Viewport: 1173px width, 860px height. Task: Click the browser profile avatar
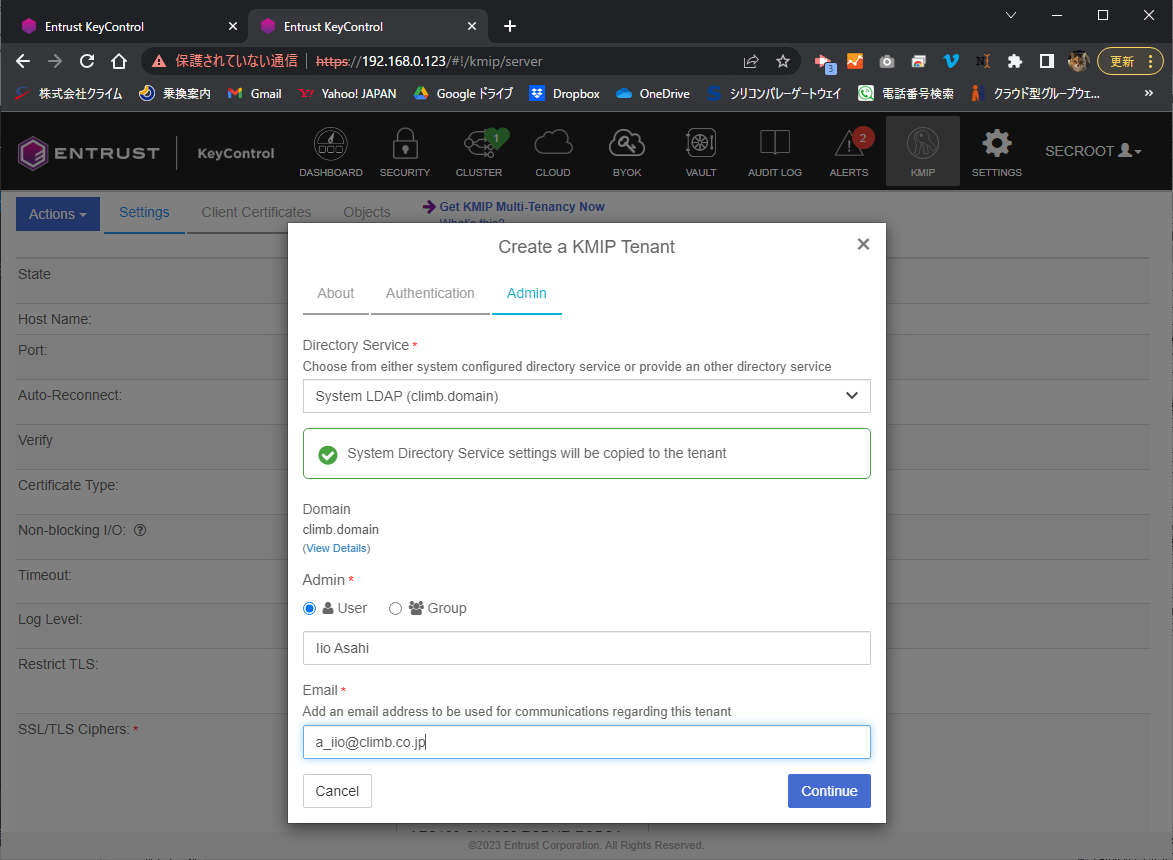pyautogui.click(x=1078, y=61)
